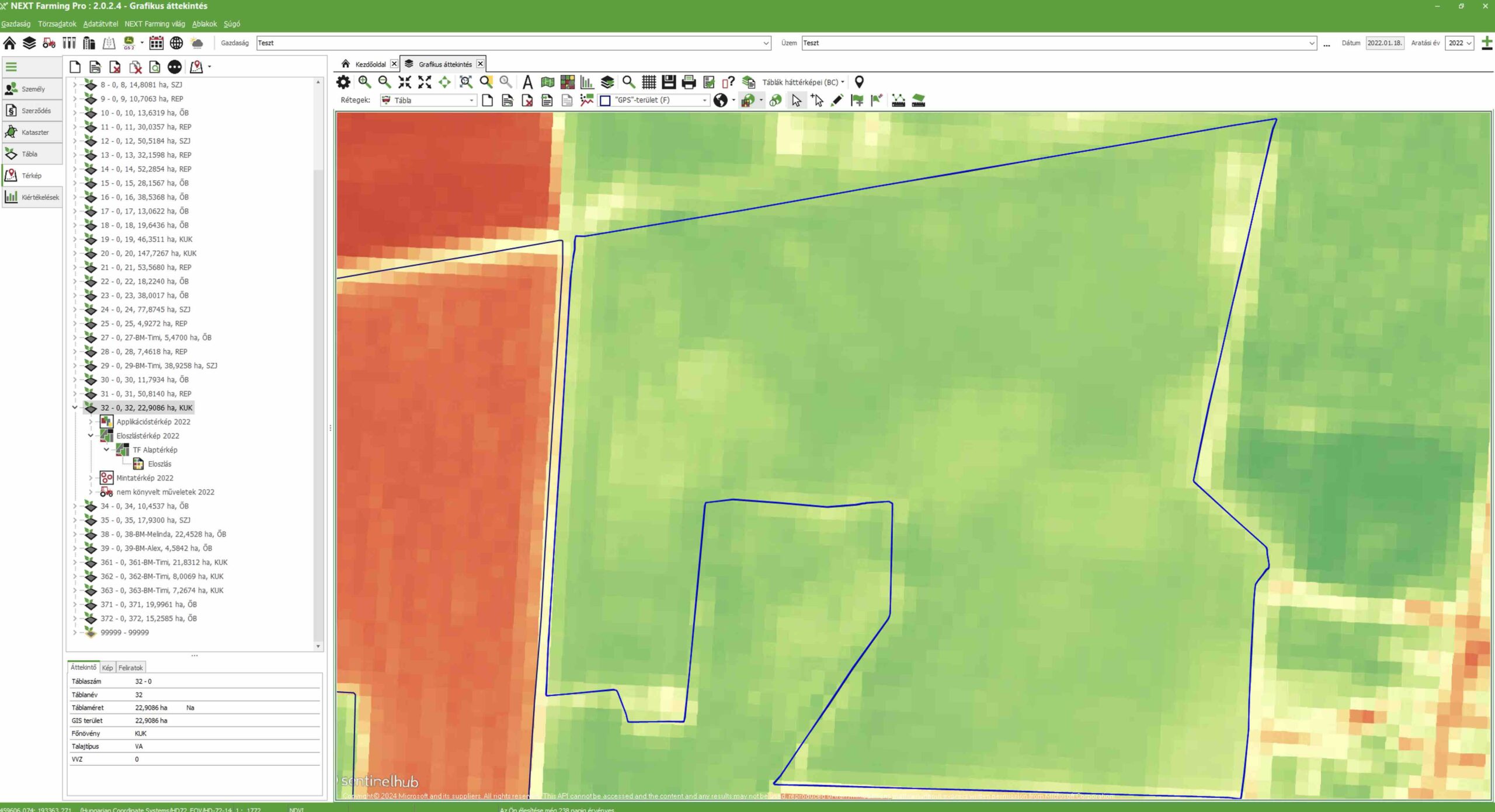Image resolution: width=1495 pixels, height=812 pixels.
Task: Click the printer icon in map toolbar
Action: 689,82
